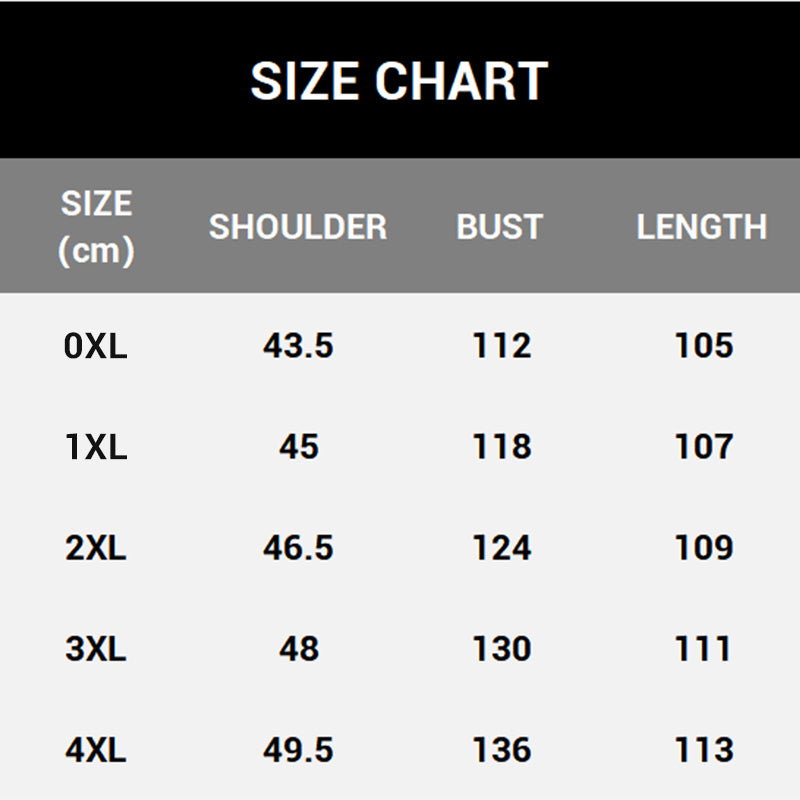The height and width of the screenshot is (800, 800).
Task: Click length value 113 for 4XL
Action: [704, 750]
